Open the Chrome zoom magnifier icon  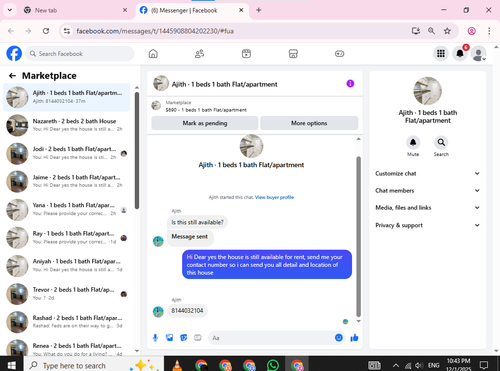pyautogui.click(x=431, y=31)
